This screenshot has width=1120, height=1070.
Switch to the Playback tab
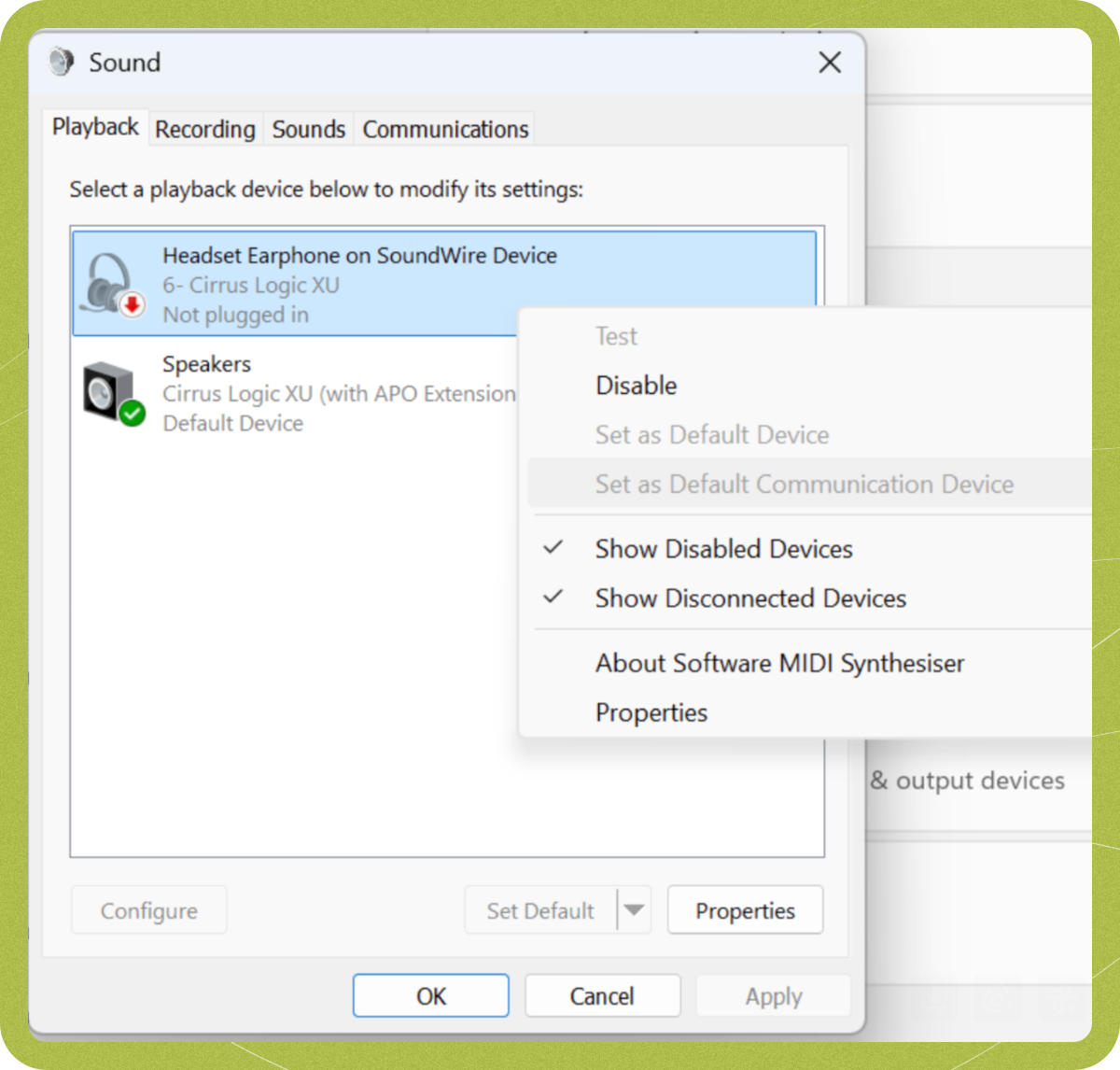click(x=95, y=127)
